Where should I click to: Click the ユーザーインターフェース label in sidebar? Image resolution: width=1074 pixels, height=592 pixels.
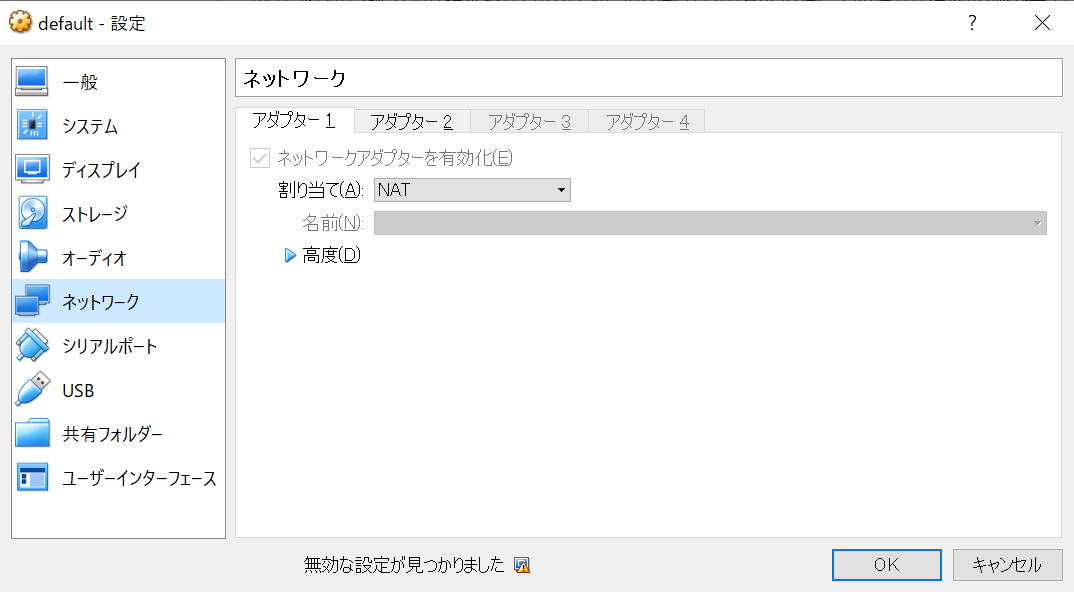(139, 478)
